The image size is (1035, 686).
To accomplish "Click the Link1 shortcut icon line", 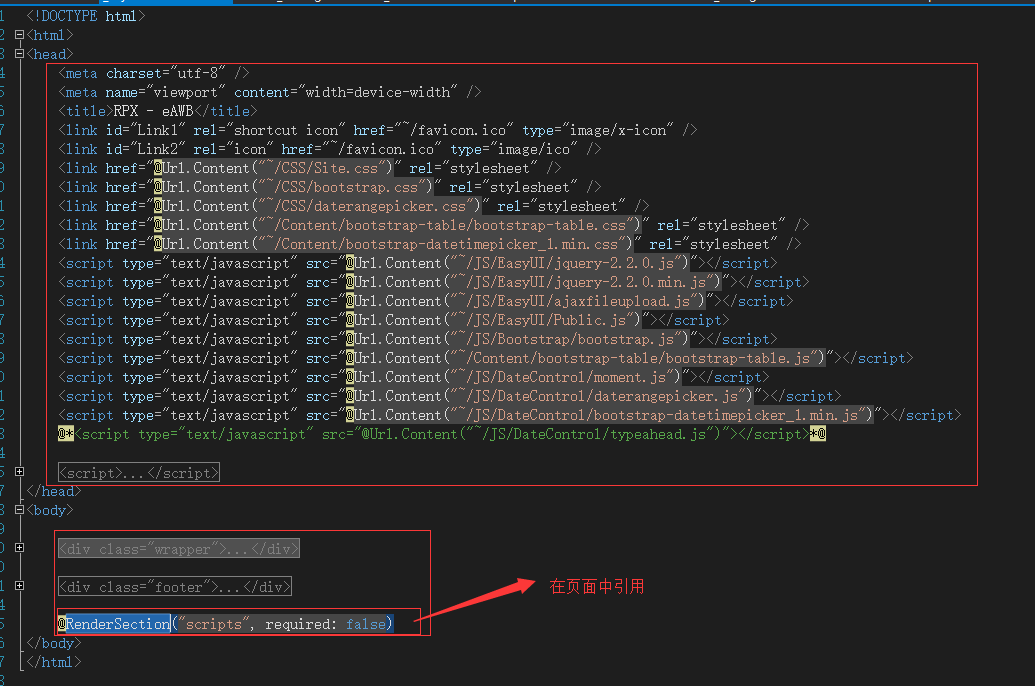I will (378, 130).
